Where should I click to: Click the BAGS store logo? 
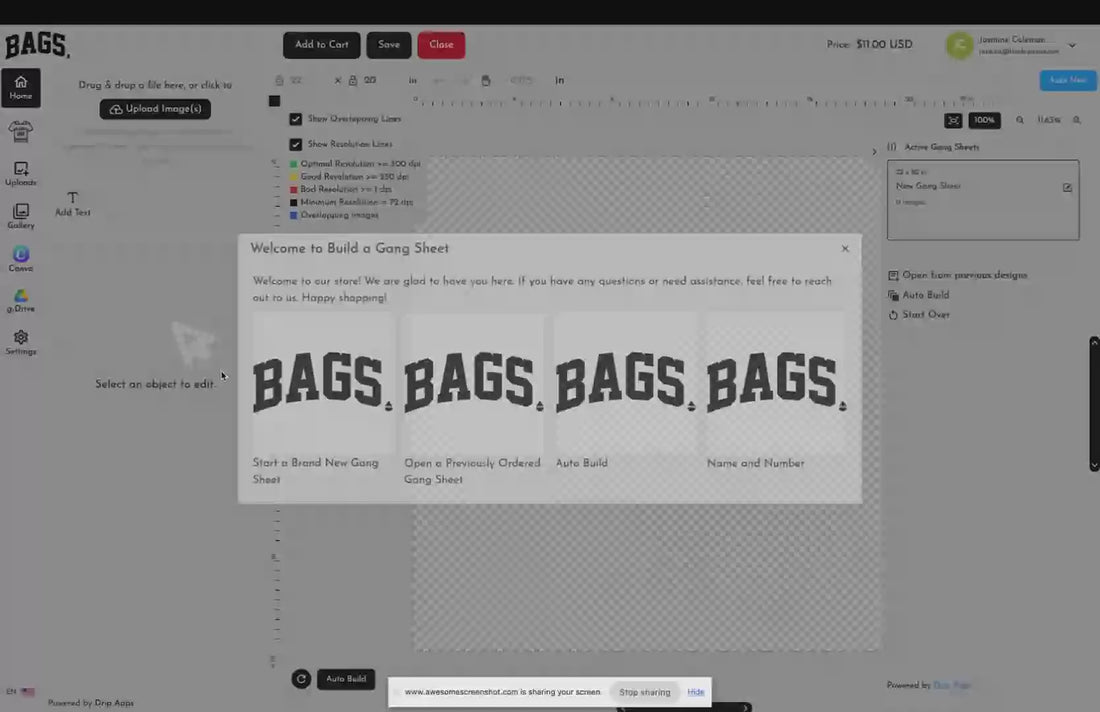pos(37,45)
